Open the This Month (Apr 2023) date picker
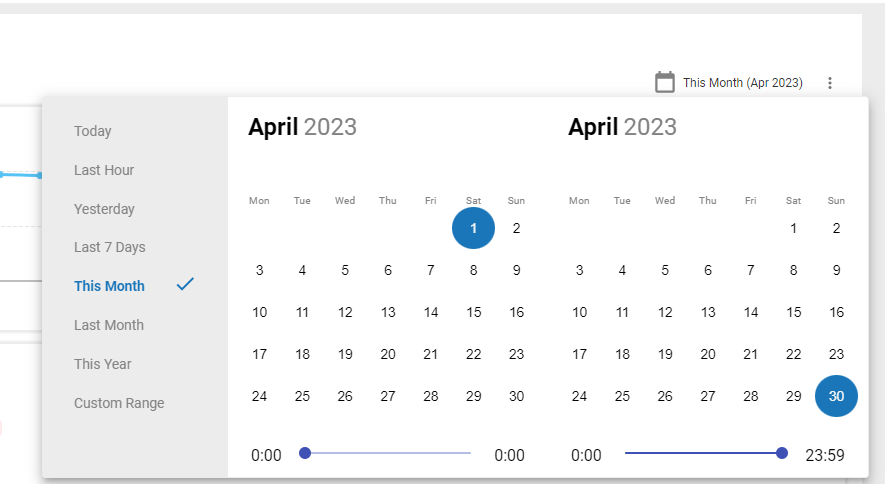 click(x=742, y=83)
